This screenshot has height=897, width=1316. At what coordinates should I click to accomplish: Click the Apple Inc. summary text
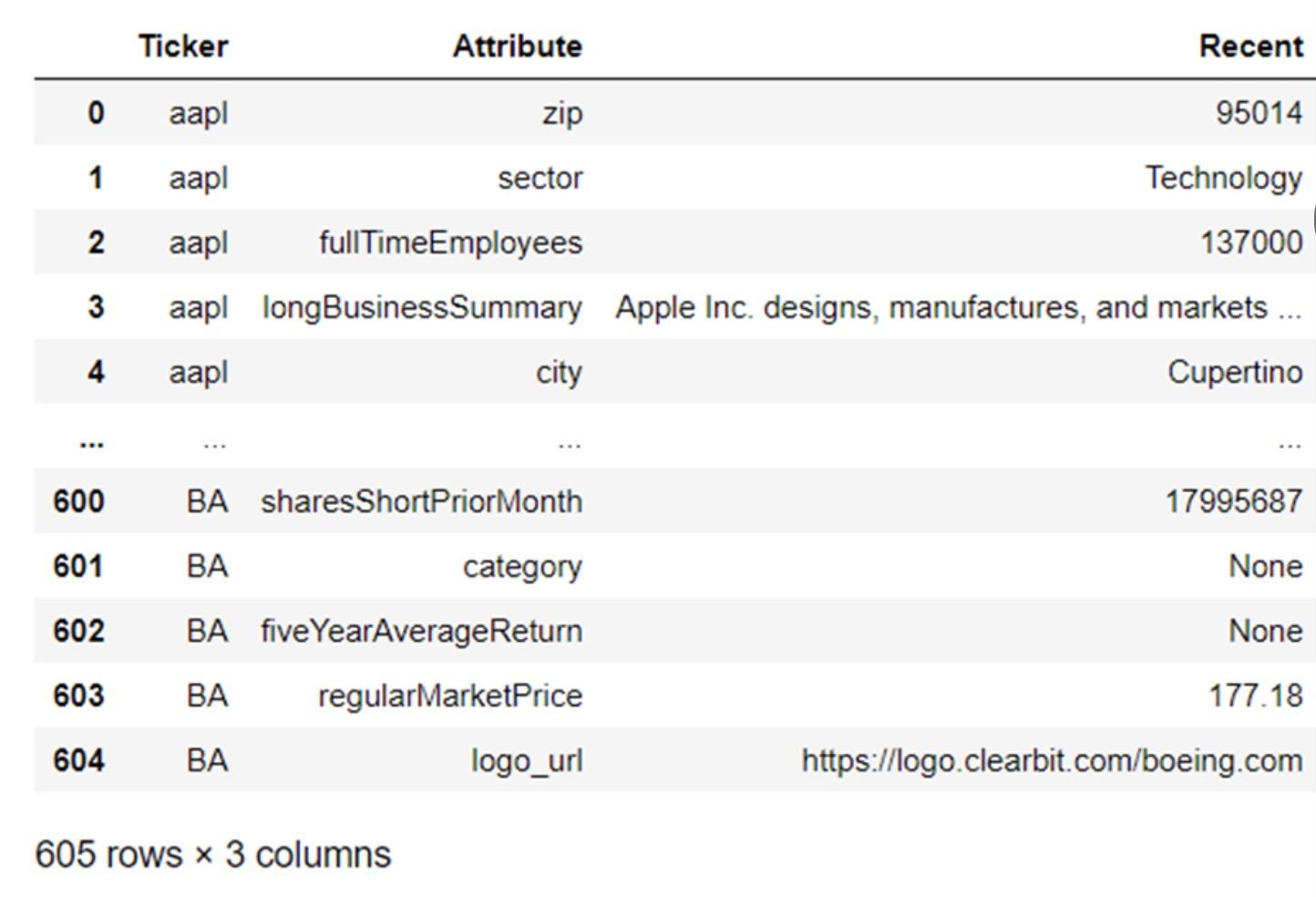[x=959, y=308]
